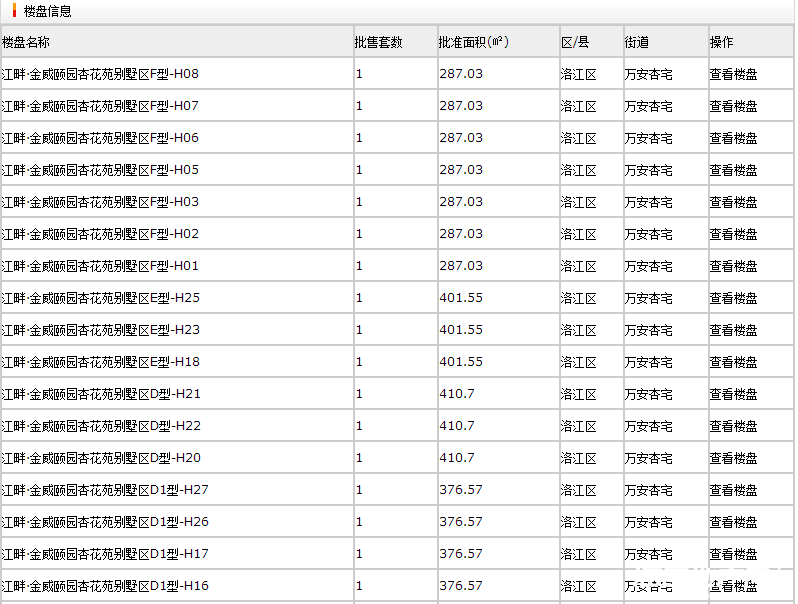Click 查看楼盘 in D型-H21 row
The height and width of the screenshot is (604, 798).
(733, 394)
